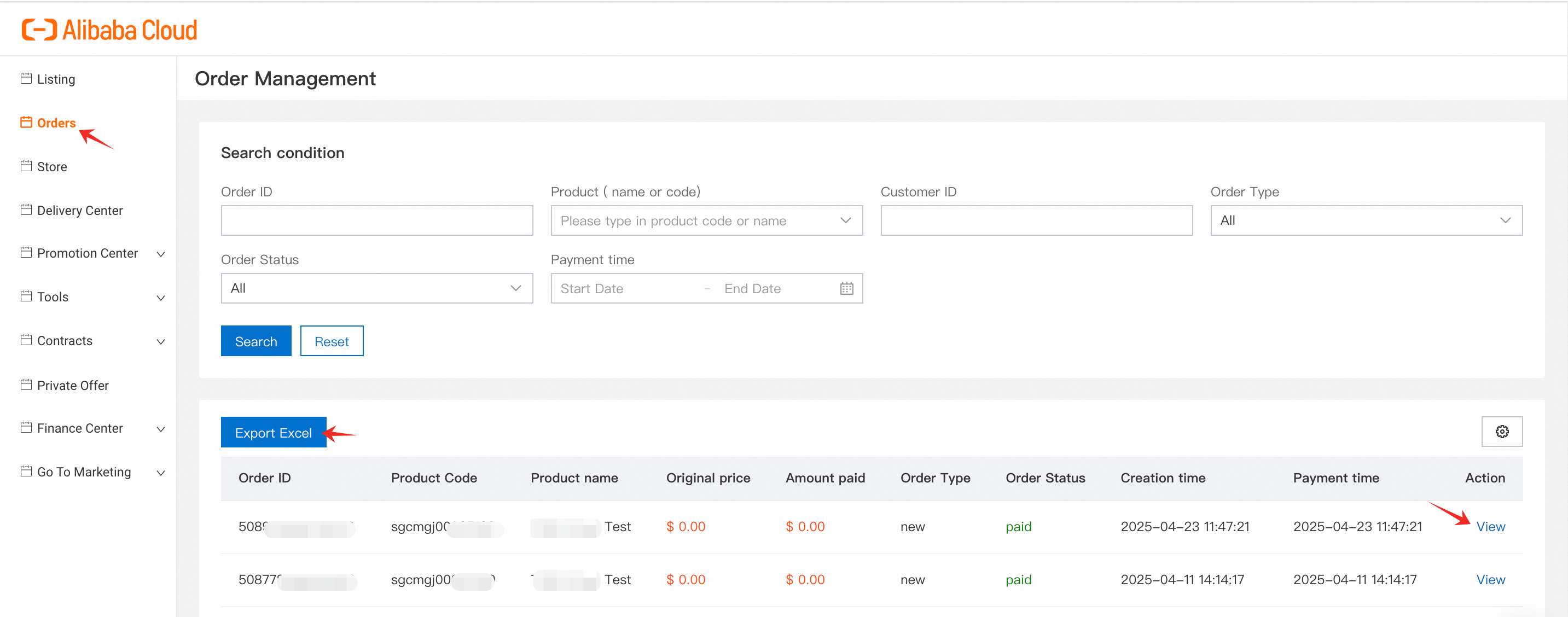This screenshot has height=617, width=1568.
Task: Click the Alibaba Cloud logo
Action: 109,30
